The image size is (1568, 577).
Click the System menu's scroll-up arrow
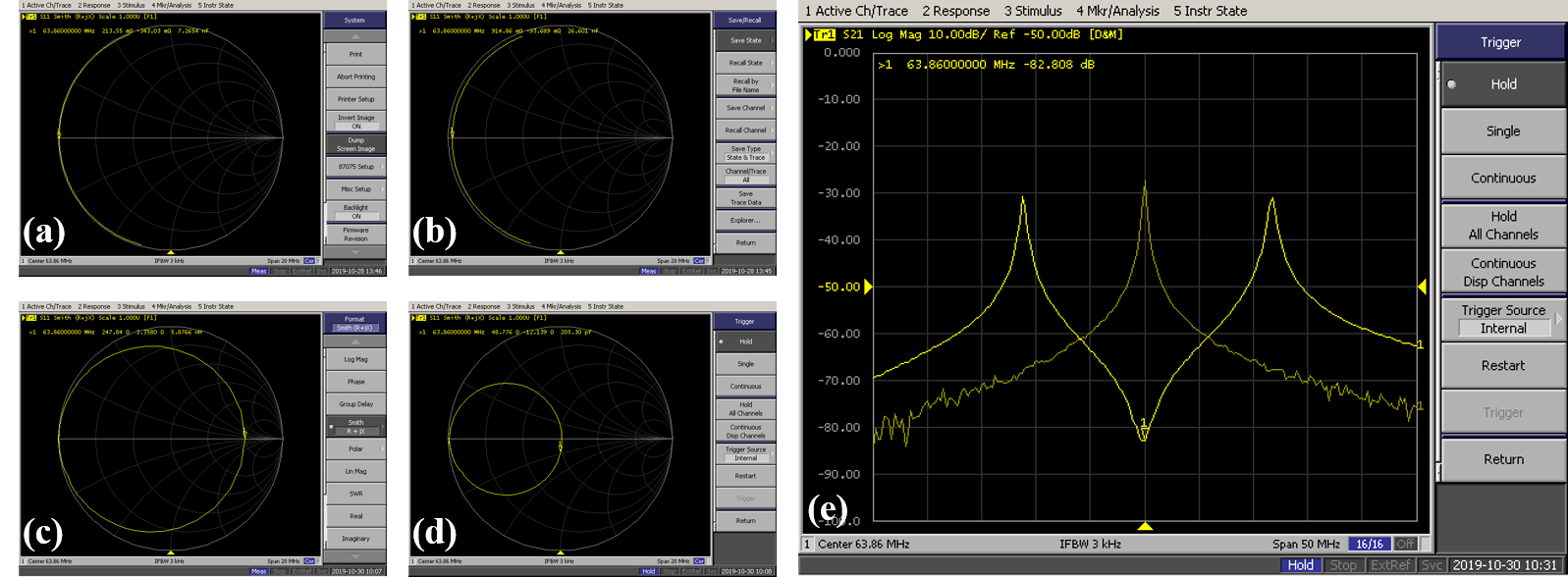click(355, 35)
